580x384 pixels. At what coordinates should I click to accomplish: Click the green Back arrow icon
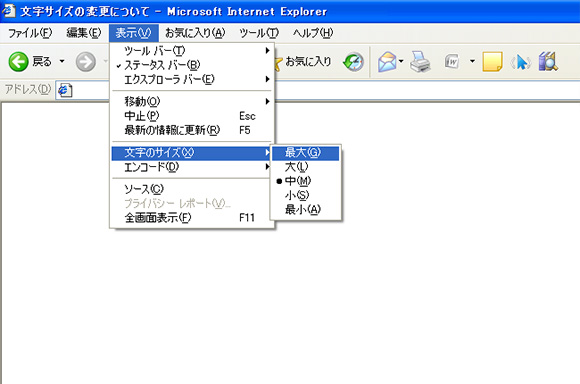point(18,61)
